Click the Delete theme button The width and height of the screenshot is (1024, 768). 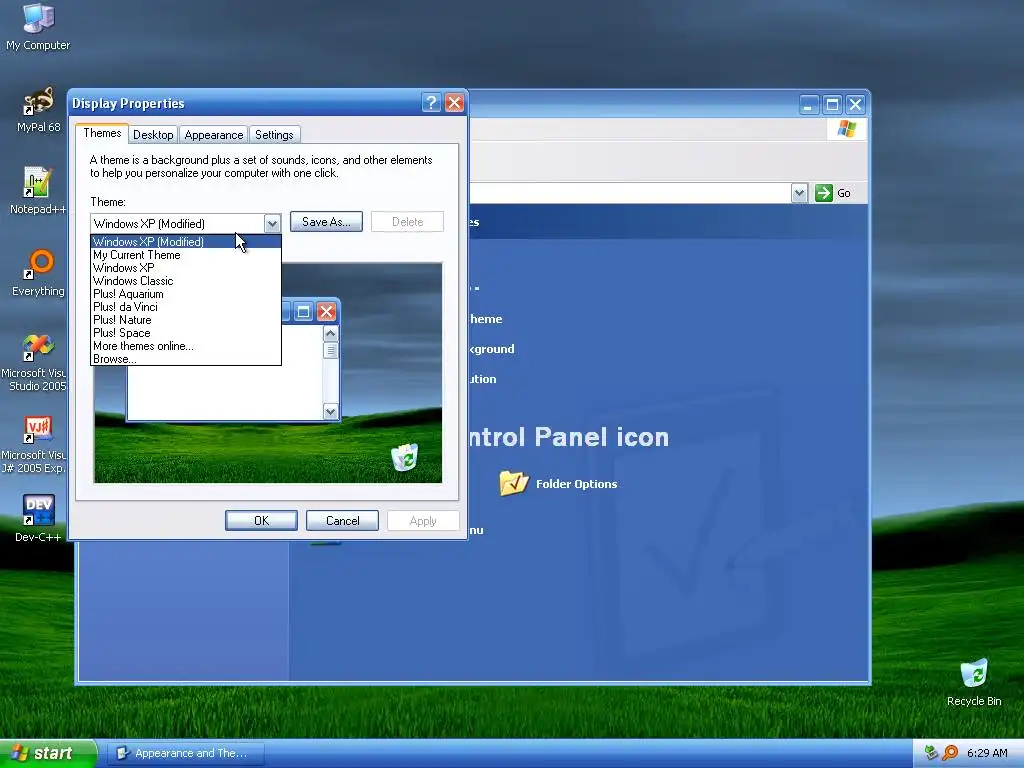pyautogui.click(x=408, y=222)
